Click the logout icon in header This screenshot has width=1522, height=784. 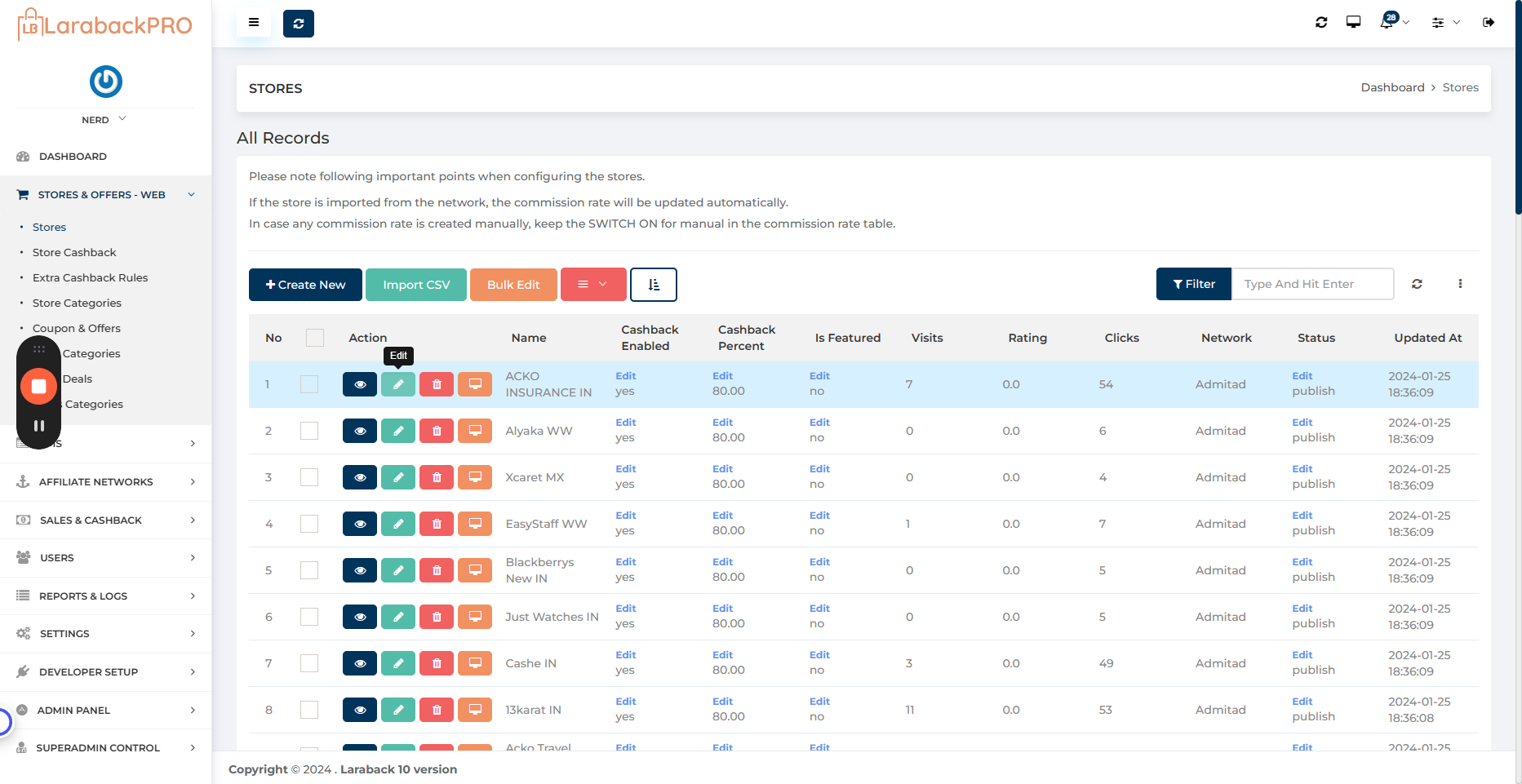coord(1489,22)
